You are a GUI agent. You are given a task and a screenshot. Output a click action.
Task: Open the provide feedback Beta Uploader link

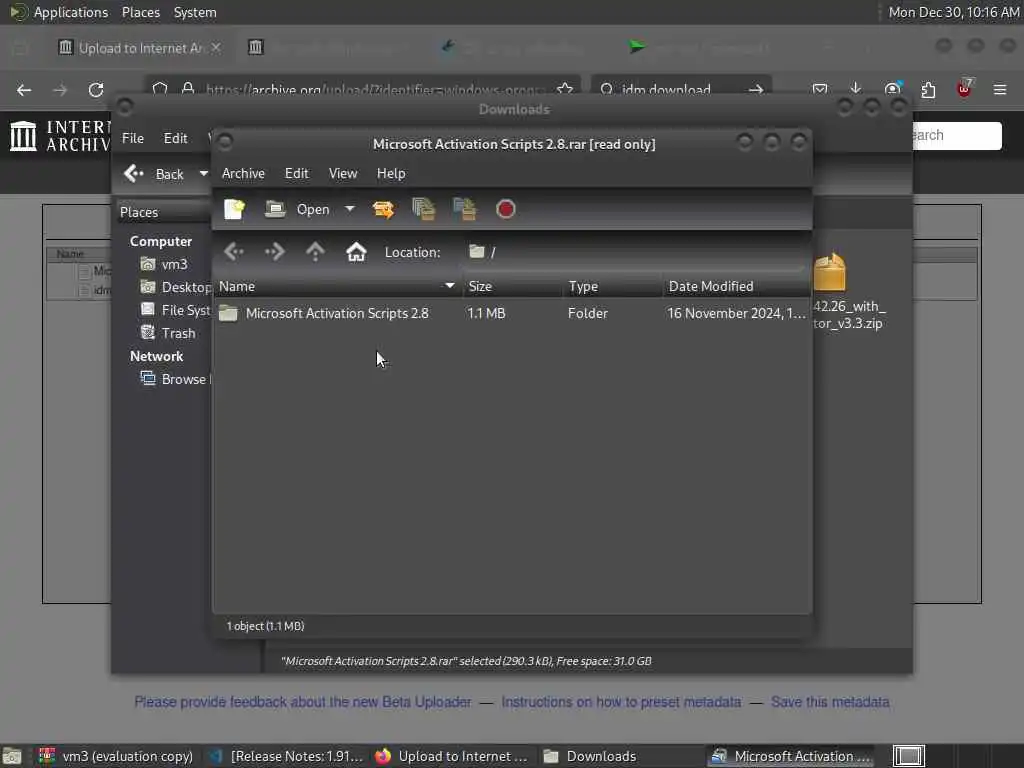point(302,701)
